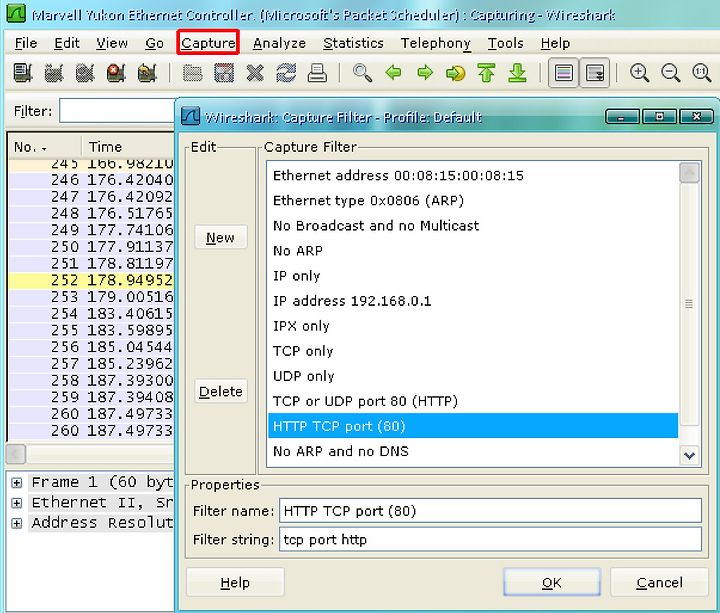Toggle packet list colorize button
This screenshot has height=613, width=720.
point(563,73)
